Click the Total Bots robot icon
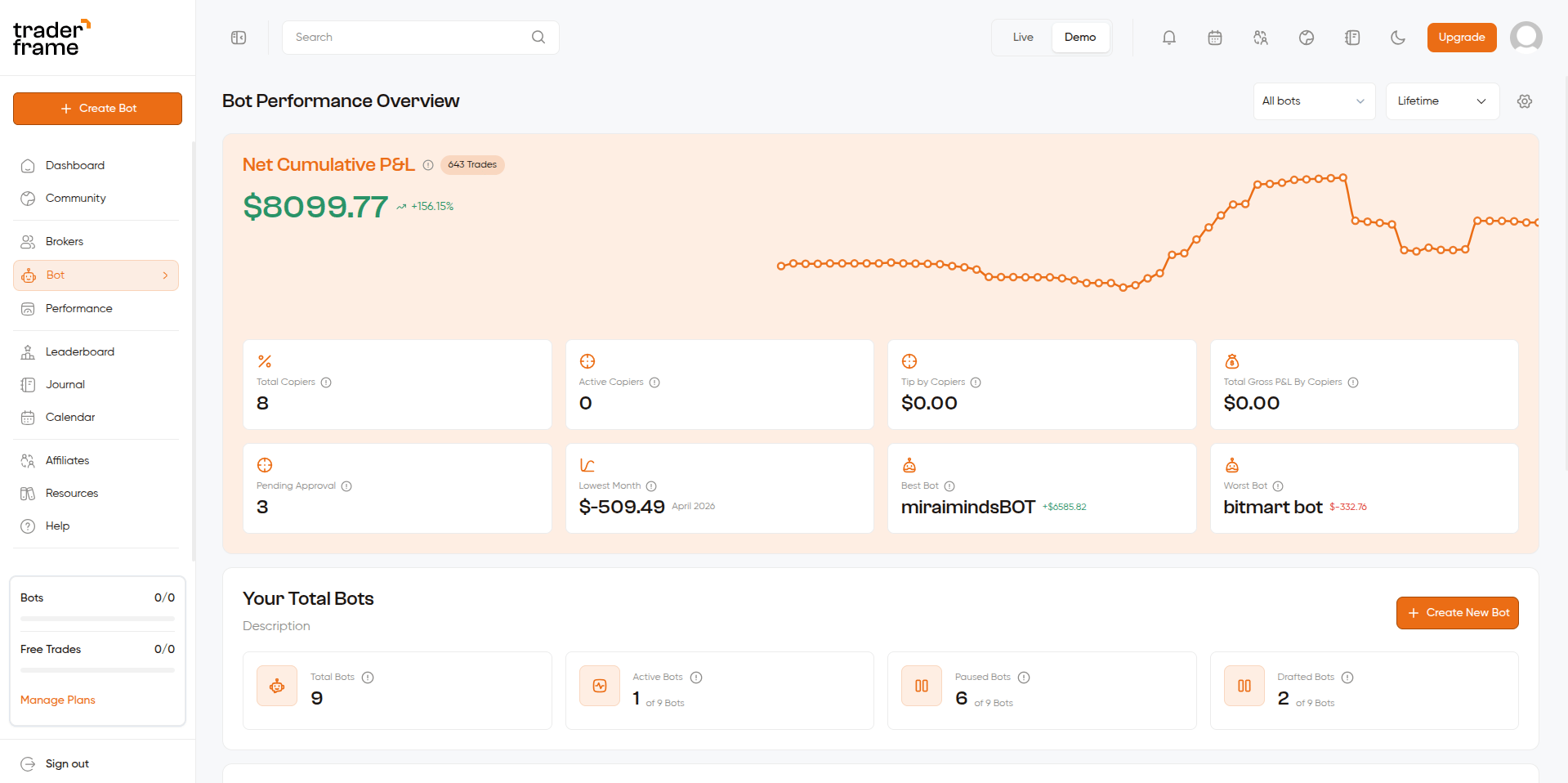The image size is (1568, 783). 277,686
